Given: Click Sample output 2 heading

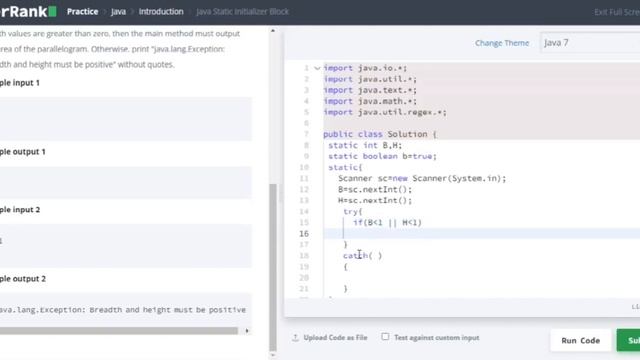Looking at the screenshot, I should (x=22, y=279).
